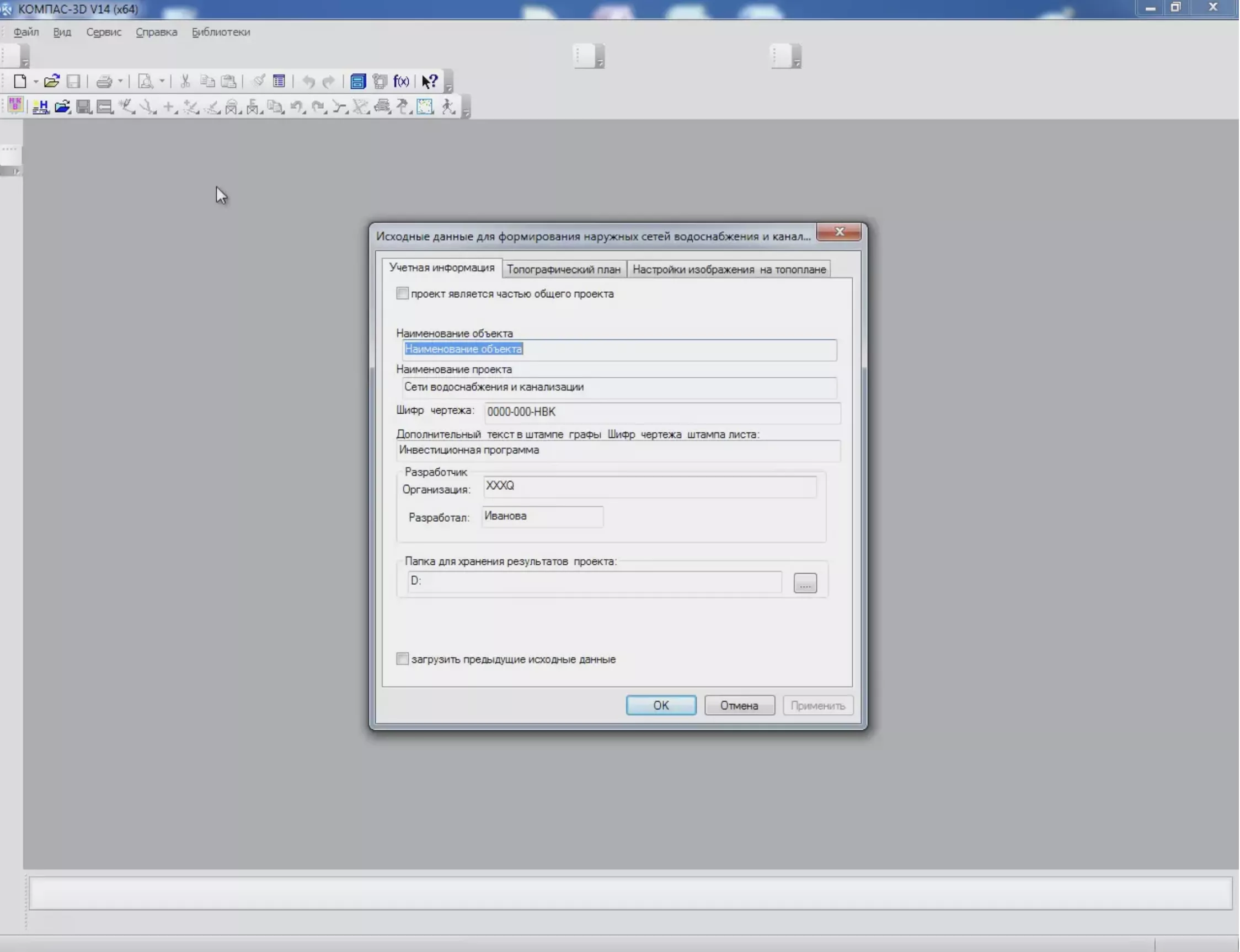
Task: Open the f(x) variables tool
Action: [401, 82]
